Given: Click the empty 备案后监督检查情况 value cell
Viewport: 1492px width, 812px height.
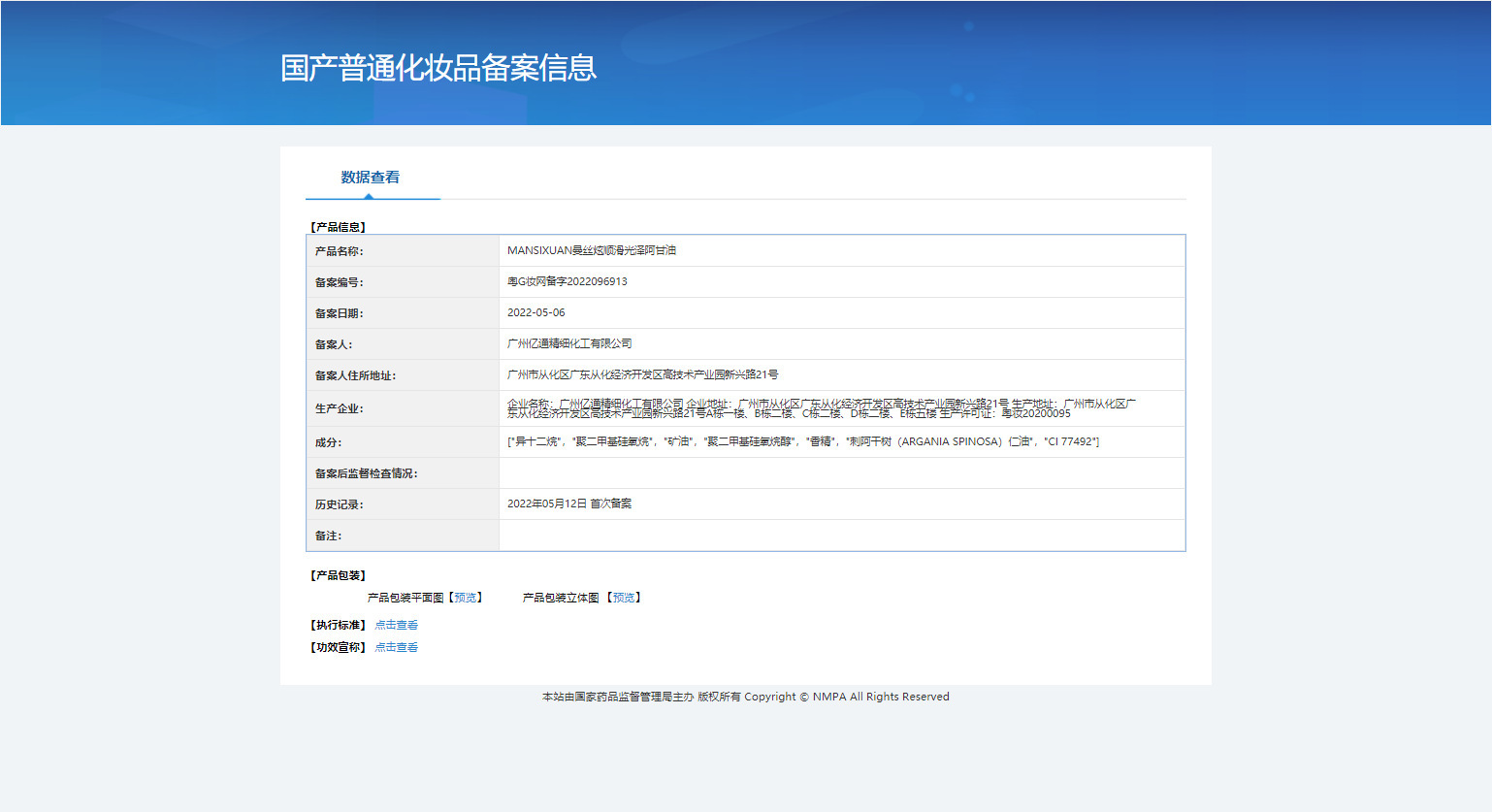Looking at the screenshot, I should pos(842,473).
